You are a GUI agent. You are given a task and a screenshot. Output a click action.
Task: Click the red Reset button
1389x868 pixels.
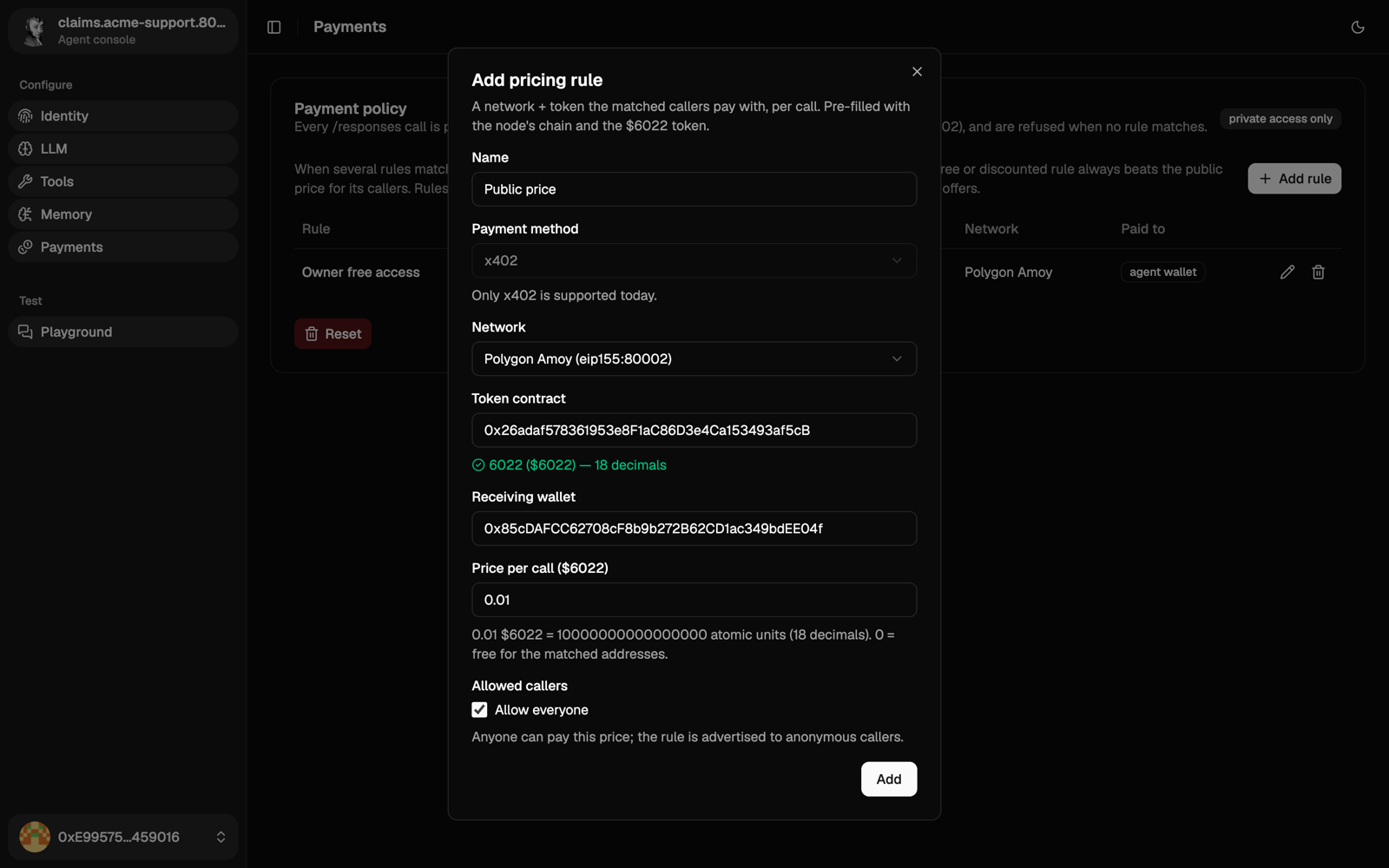coord(332,334)
